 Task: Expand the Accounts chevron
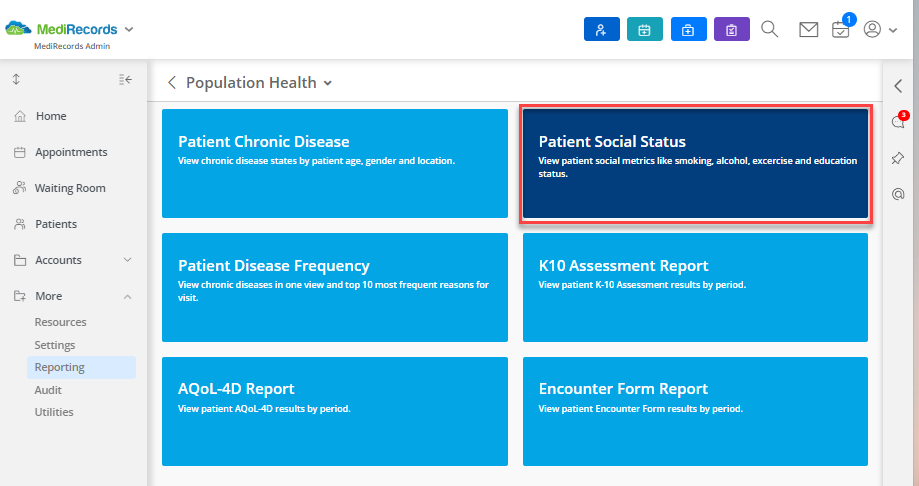coord(127,260)
